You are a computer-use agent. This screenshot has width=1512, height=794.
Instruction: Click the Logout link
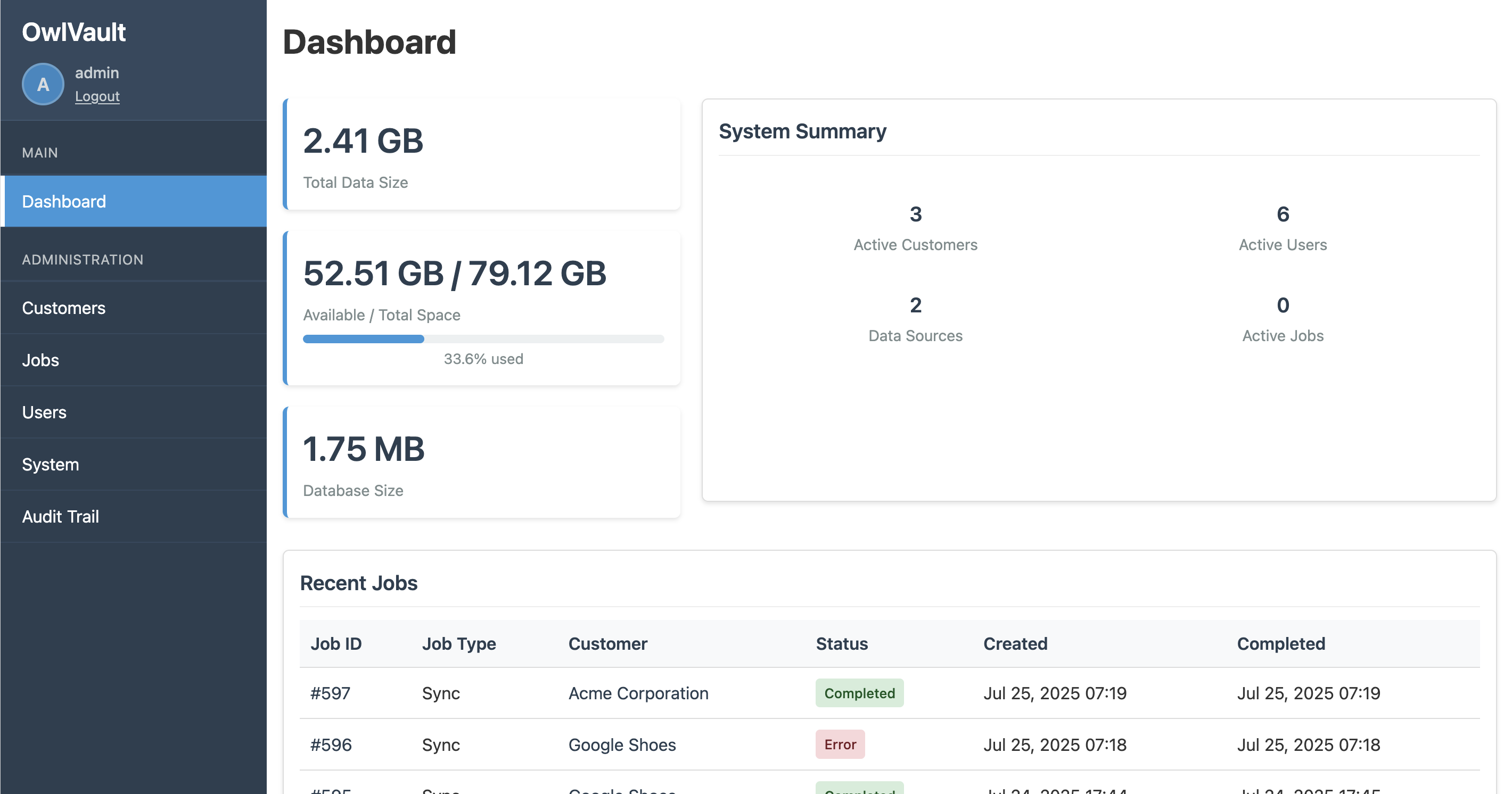(x=97, y=96)
